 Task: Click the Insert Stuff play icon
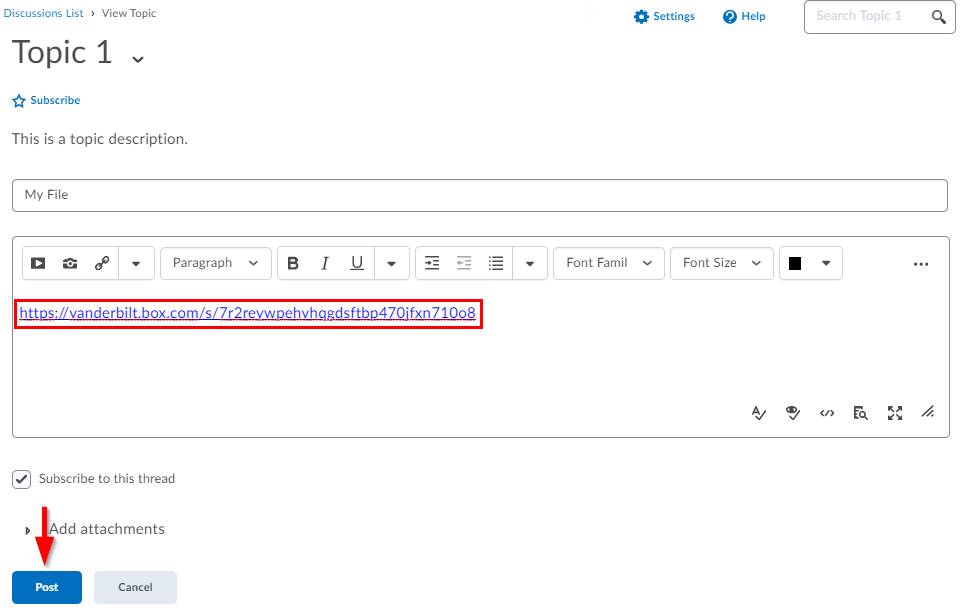click(38, 263)
